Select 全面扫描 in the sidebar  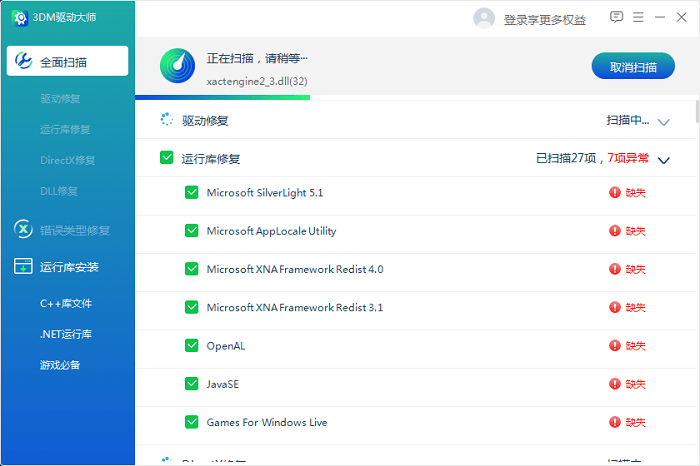pyautogui.click(x=67, y=61)
